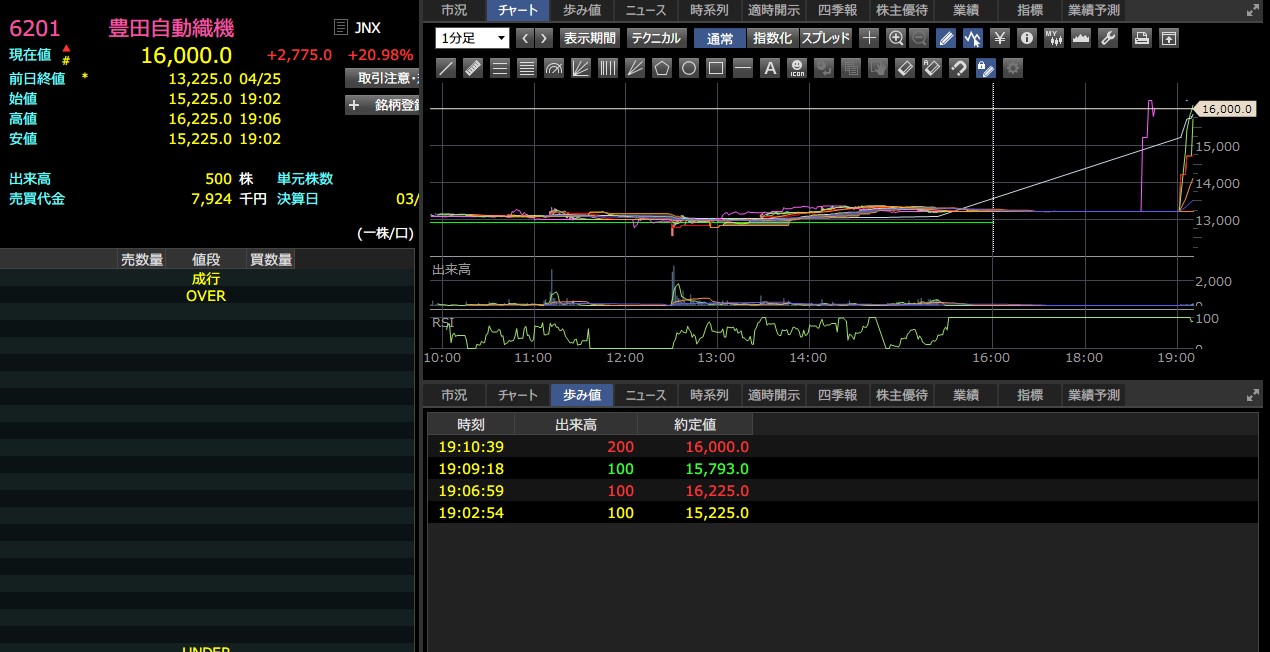1270x652 pixels.
Task: Select the rectangle shape tool
Action: 716,68
